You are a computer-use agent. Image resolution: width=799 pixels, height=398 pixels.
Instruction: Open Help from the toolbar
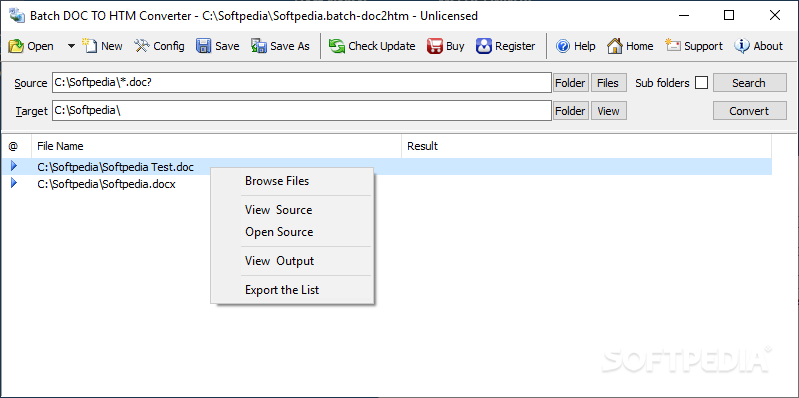click(x=575, y=46)
